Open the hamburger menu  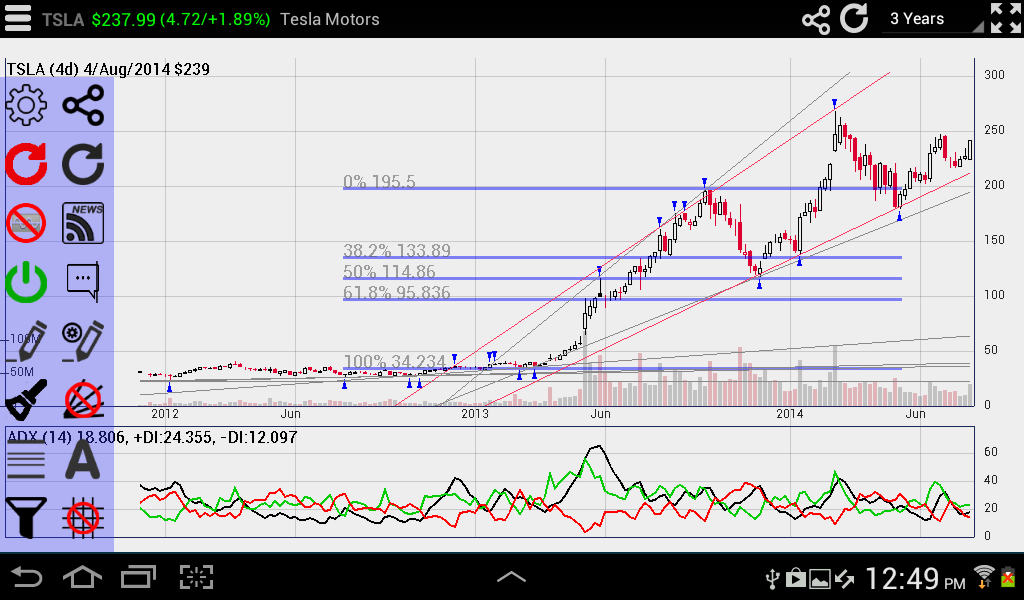pyautogui.click(x=18, y=18)
